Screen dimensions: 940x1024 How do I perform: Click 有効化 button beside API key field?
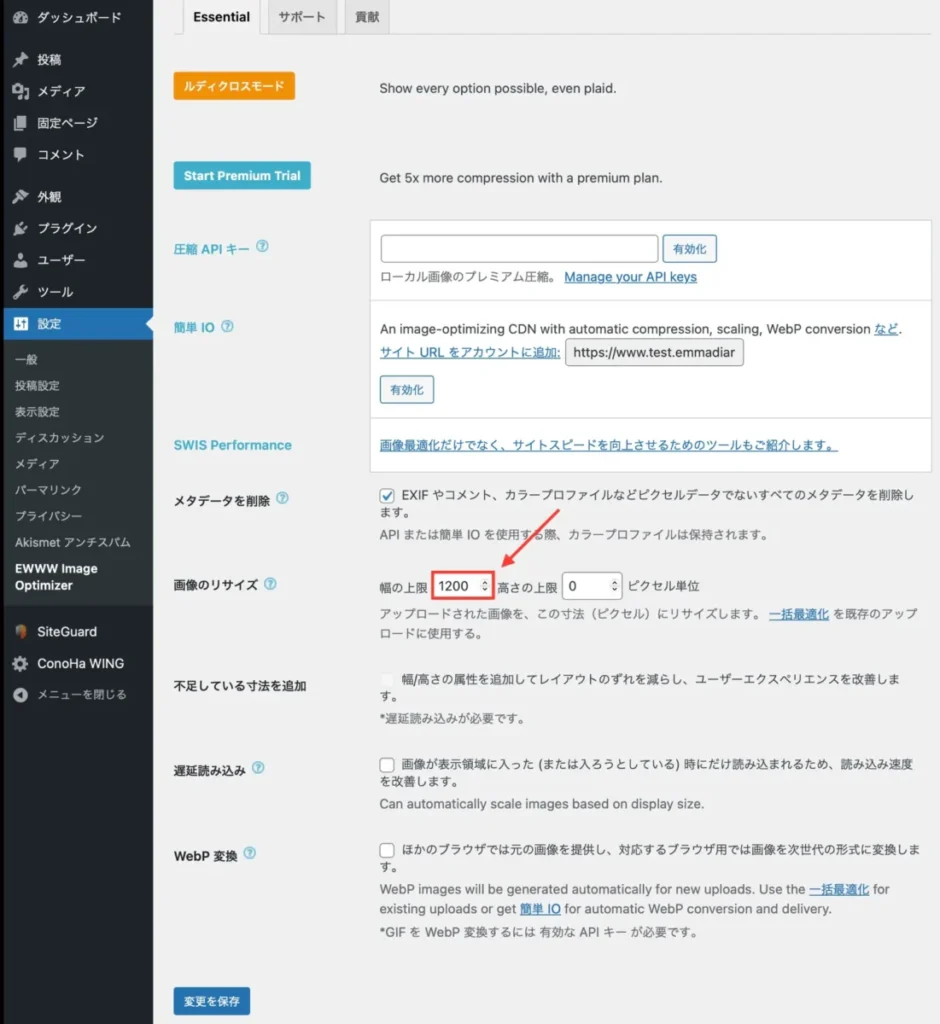[x=689, y=249]
